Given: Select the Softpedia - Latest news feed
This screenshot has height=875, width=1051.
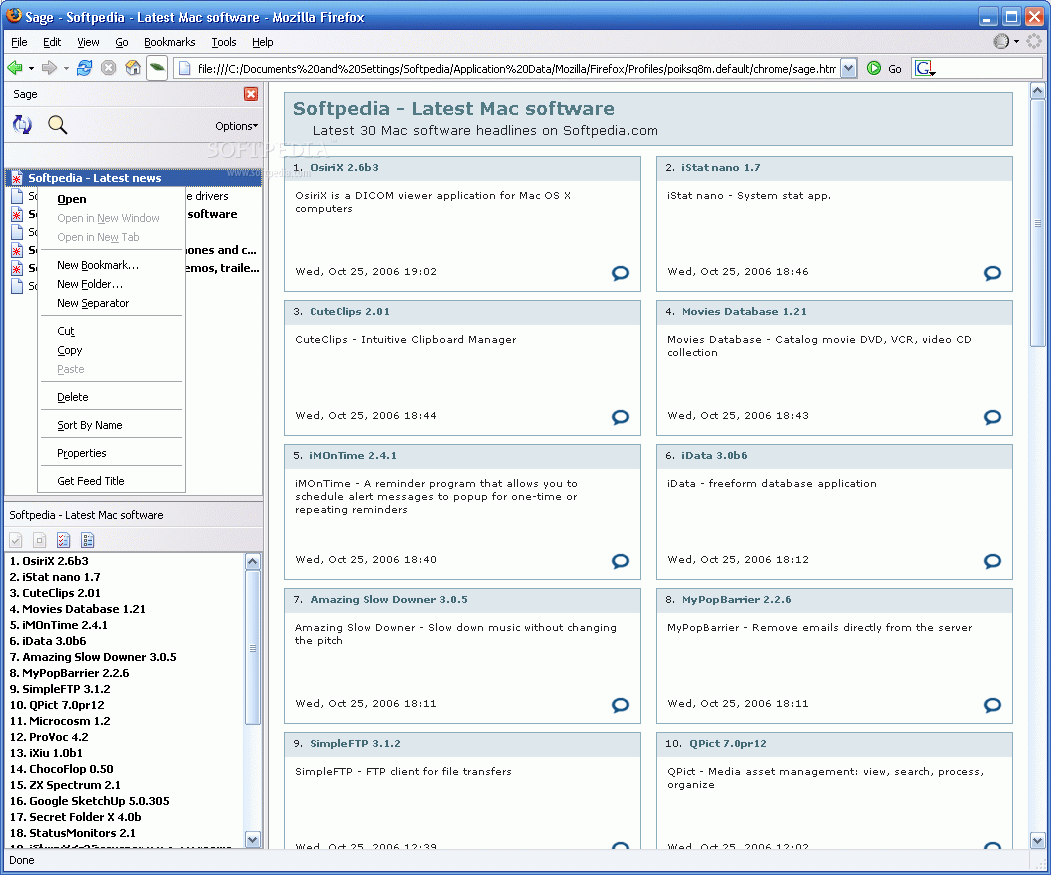Looking at the screenshot, I should tap(133, 178).
